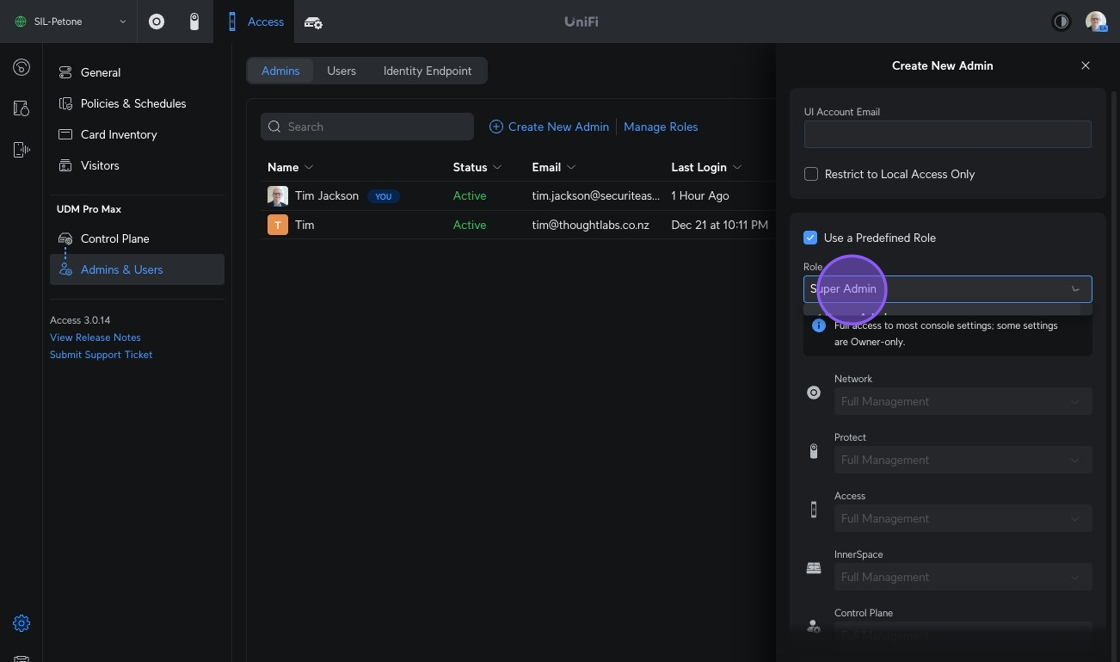This screenshot has width=1120, height=662.
Task: Close the Create New Admin panel
Action: click(1085, 65)
